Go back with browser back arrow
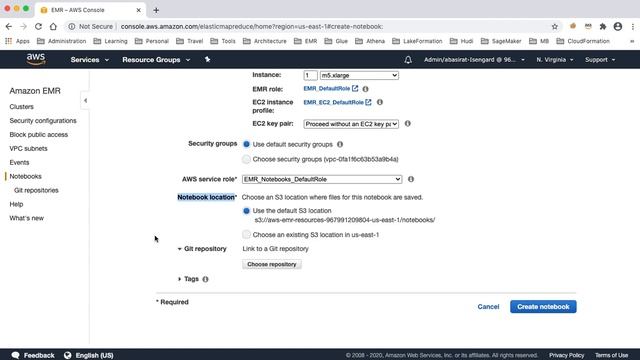 9,26
